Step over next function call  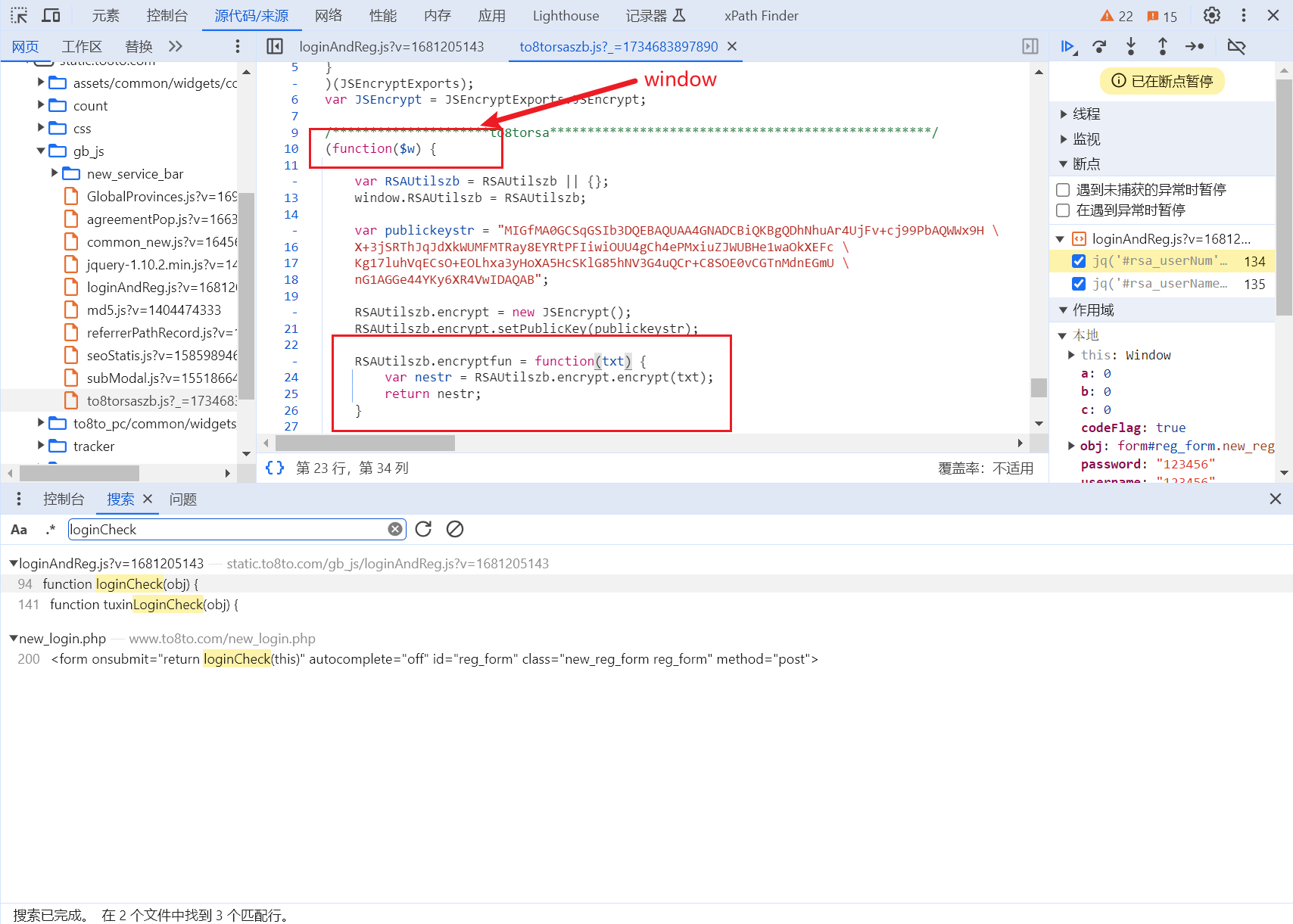pyautogui.click(x=1099, y=46)
